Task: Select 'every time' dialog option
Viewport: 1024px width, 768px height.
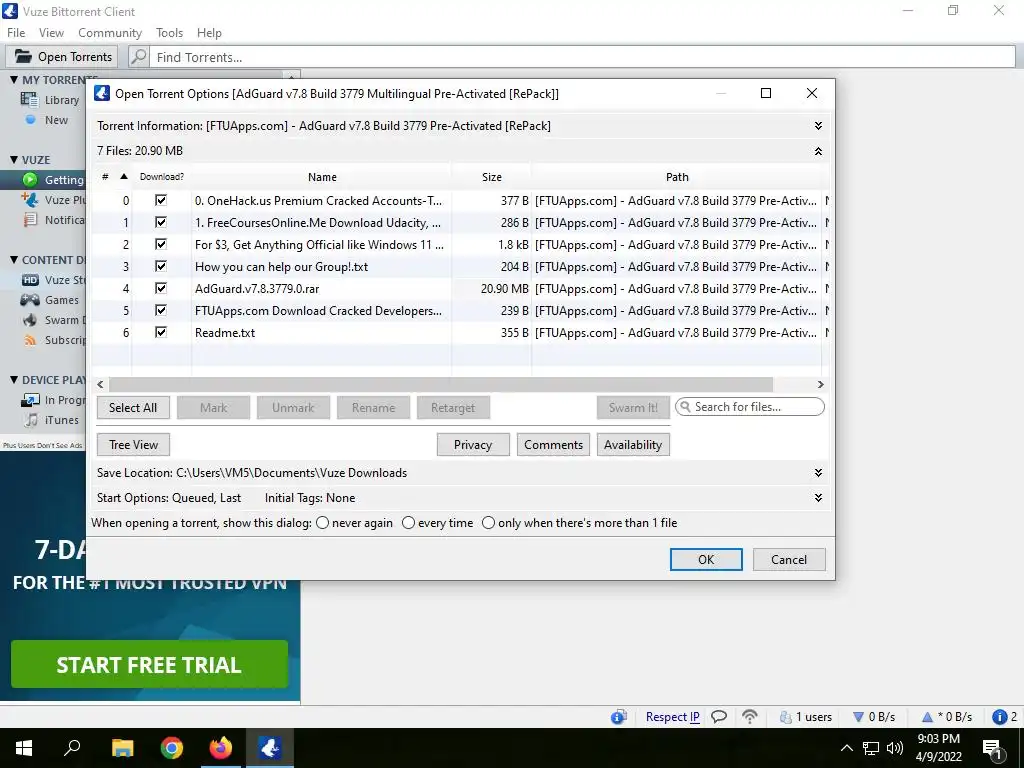Action: coord(408,523)
